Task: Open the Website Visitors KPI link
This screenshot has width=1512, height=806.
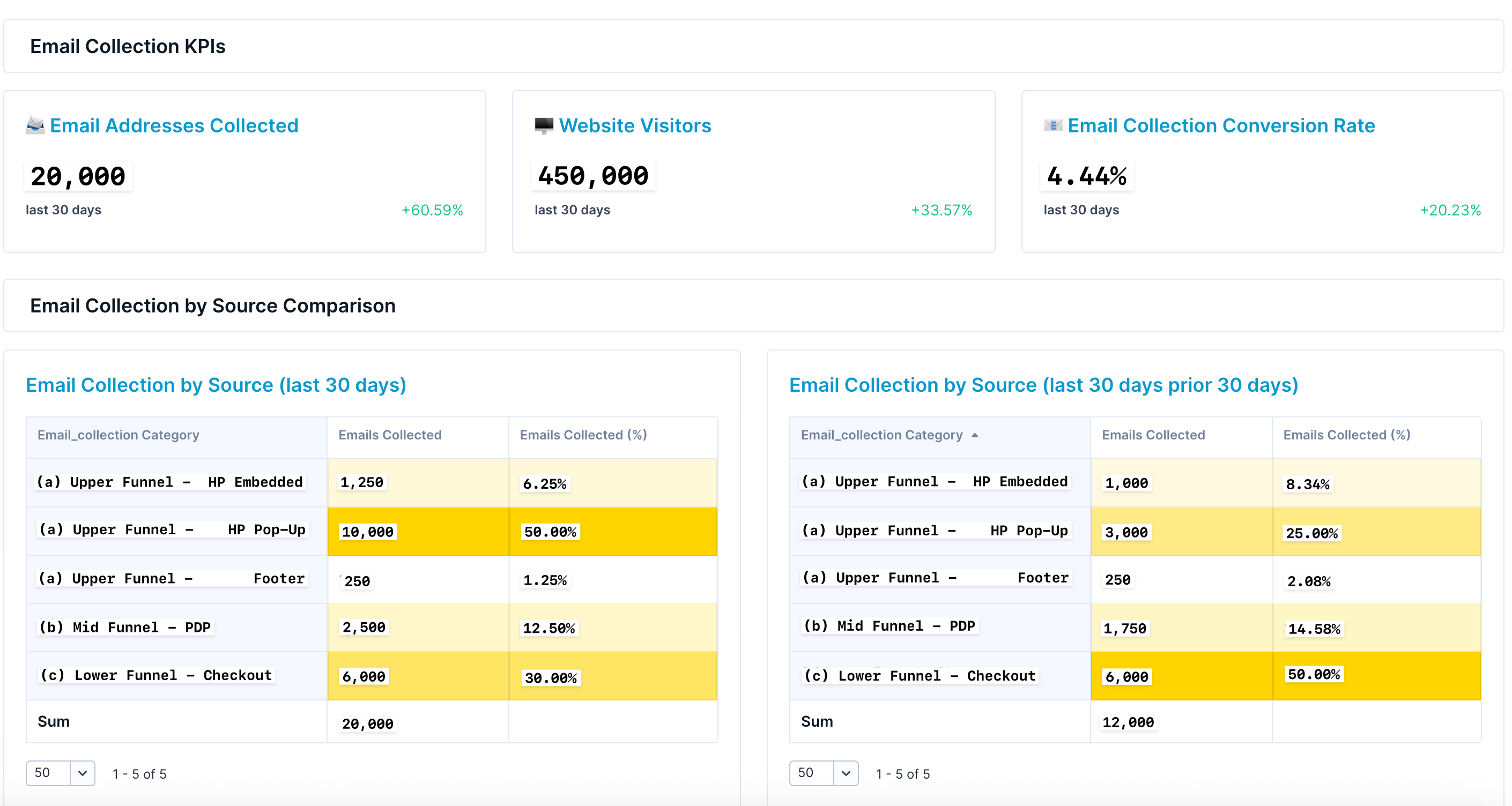Action: 634,125
